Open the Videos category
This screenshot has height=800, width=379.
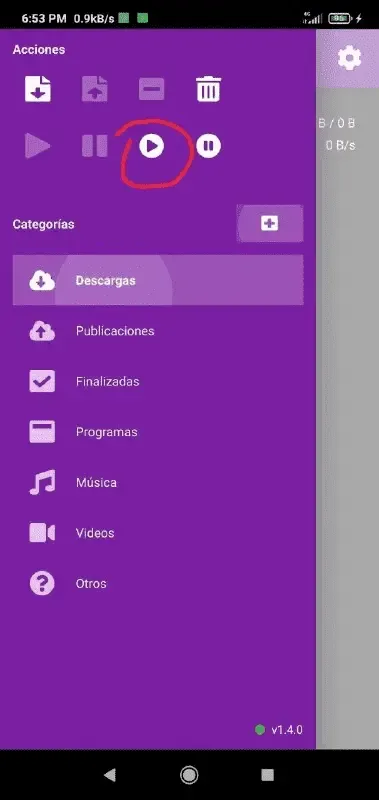click(158, 533)
